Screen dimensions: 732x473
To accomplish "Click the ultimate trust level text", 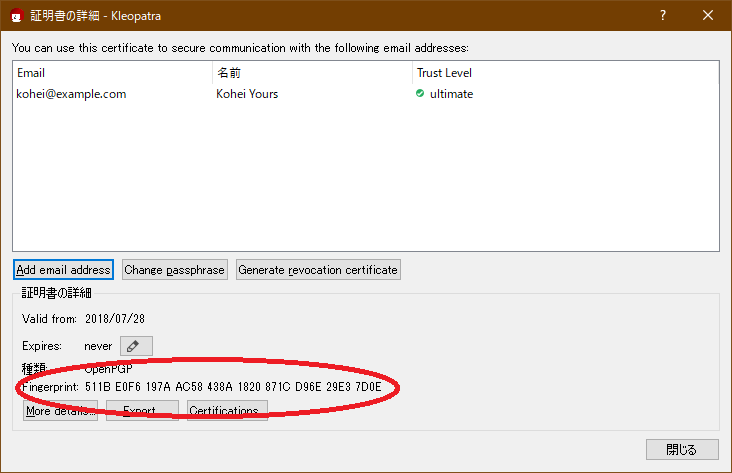I will pos(451,94).
